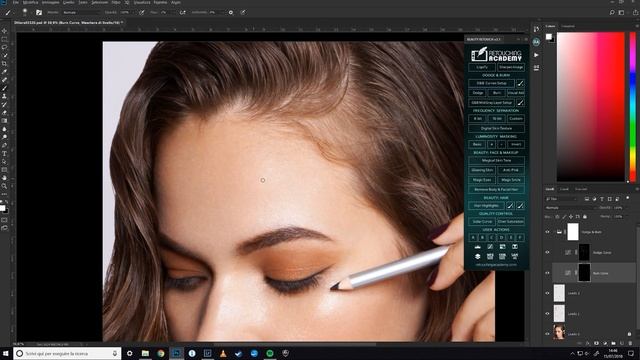Viewport: 640px width, 360px height.
Task: Toggle Quick Mask mode icon
Action: click(4, 220)
